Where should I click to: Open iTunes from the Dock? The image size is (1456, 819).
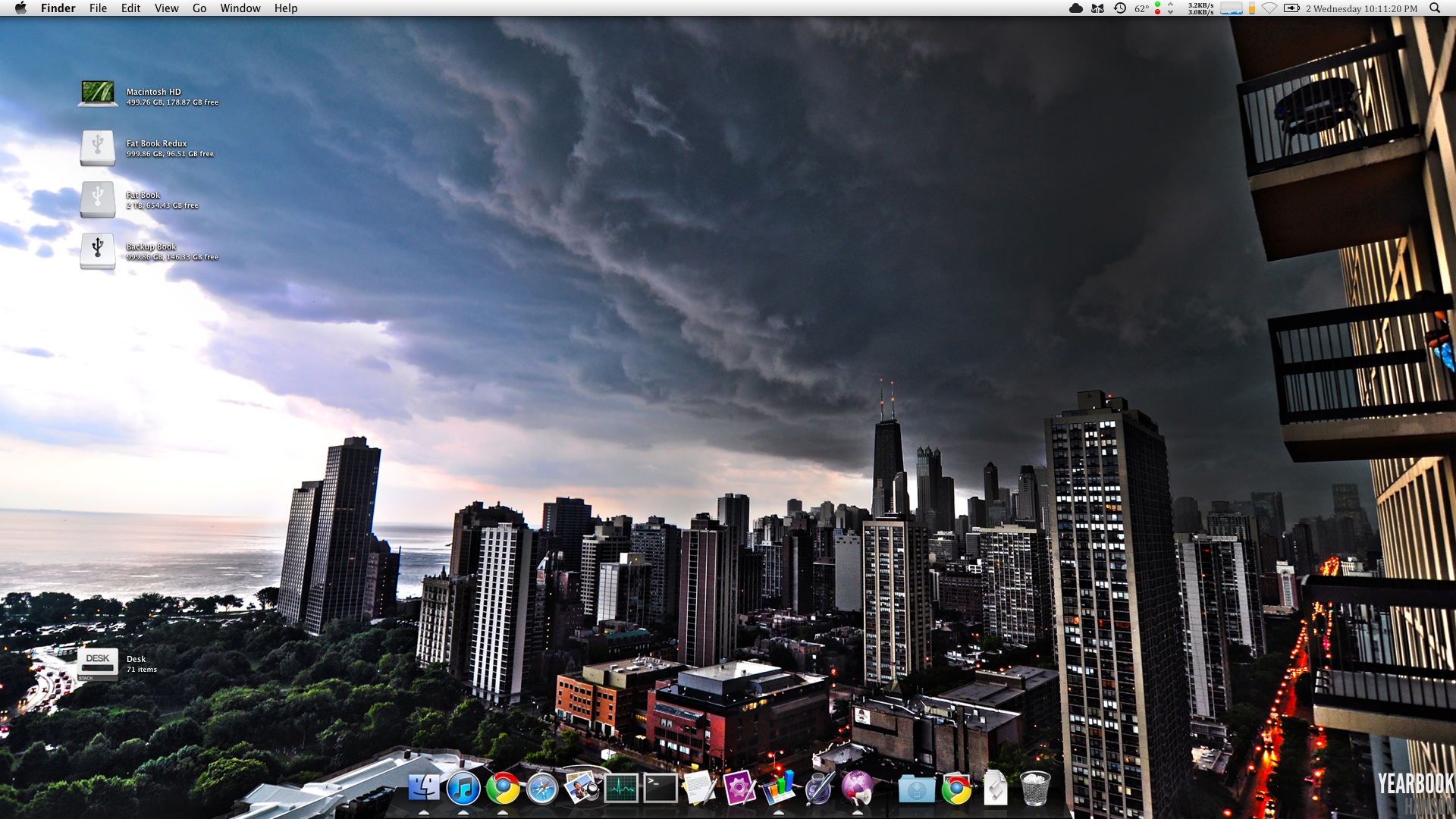[463, 789]
